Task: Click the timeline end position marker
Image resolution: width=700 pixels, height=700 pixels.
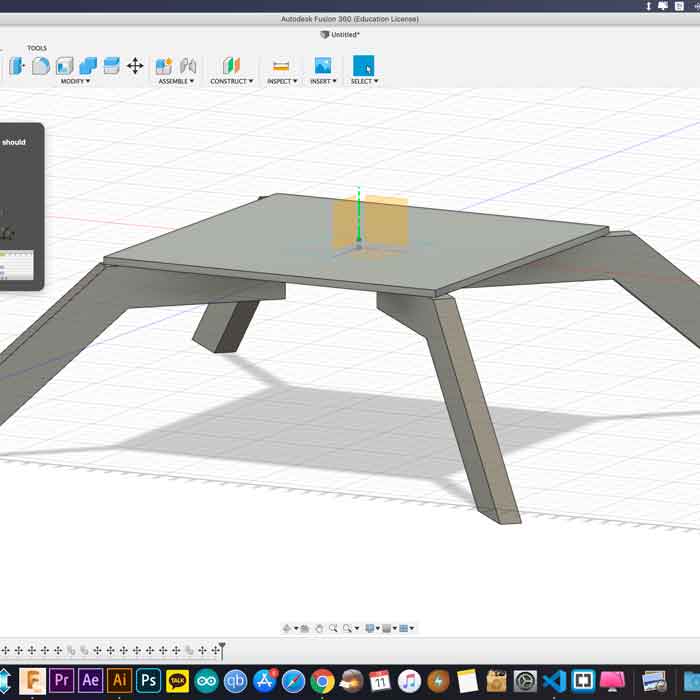Action: coord(222,650)
